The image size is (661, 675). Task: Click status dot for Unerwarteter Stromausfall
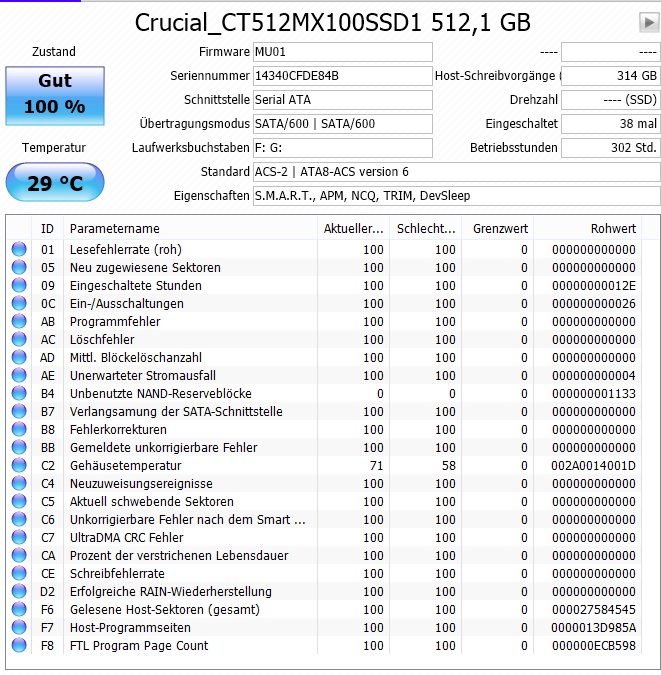[19, 375]
